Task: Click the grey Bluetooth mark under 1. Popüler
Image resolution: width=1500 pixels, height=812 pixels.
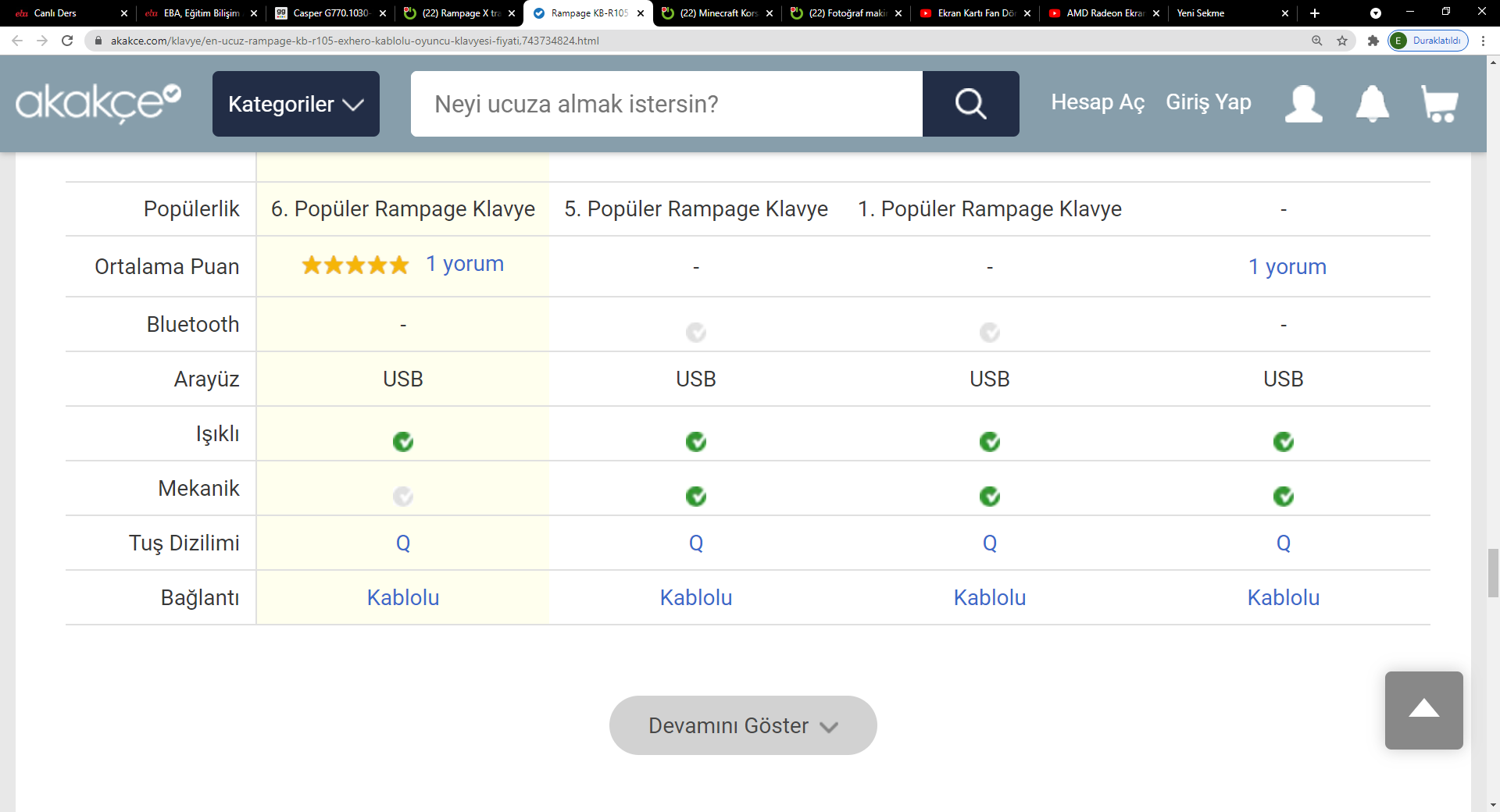Action: (990, 333)
